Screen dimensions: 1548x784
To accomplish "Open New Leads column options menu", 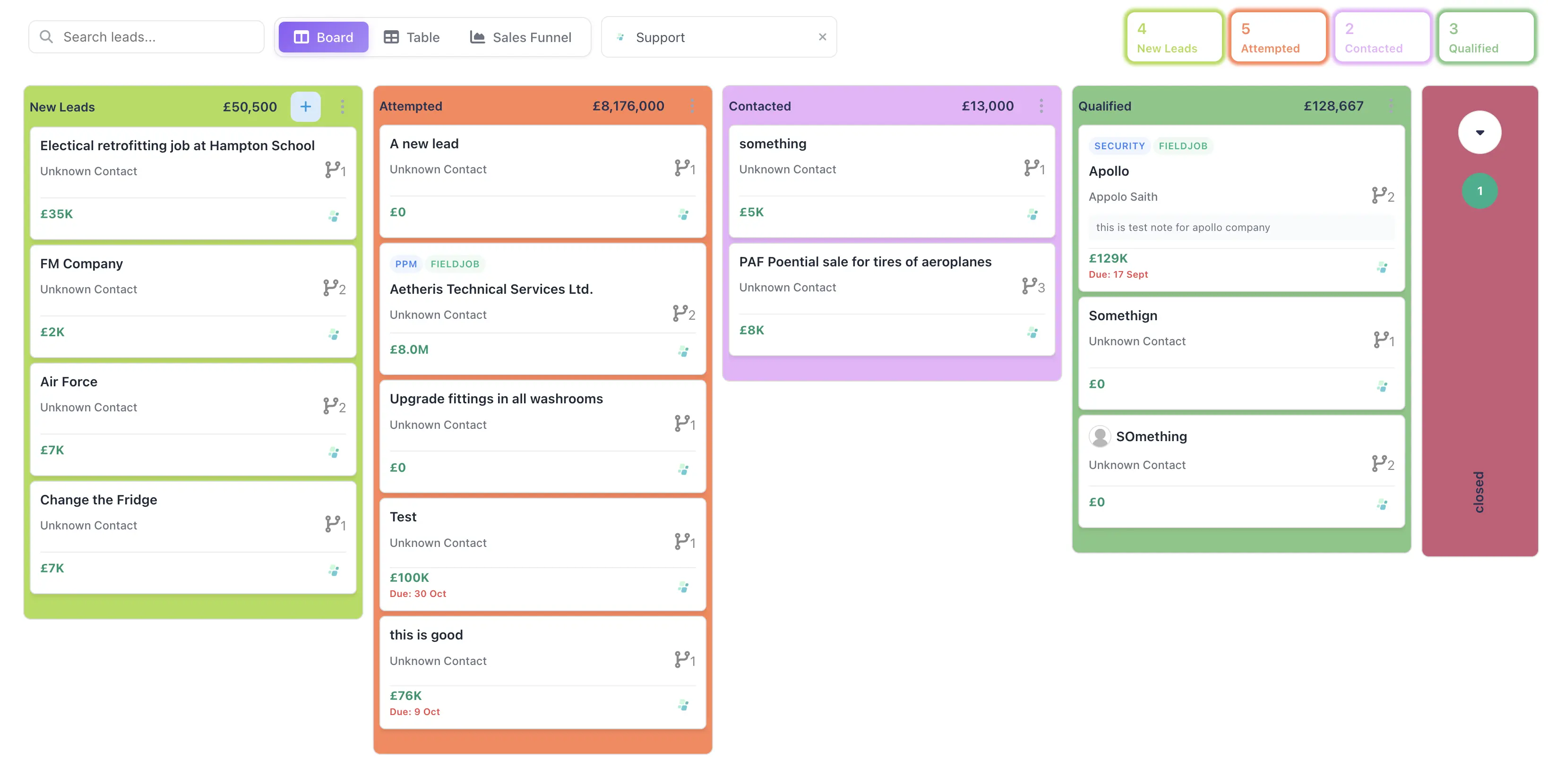I will [343, 107].
